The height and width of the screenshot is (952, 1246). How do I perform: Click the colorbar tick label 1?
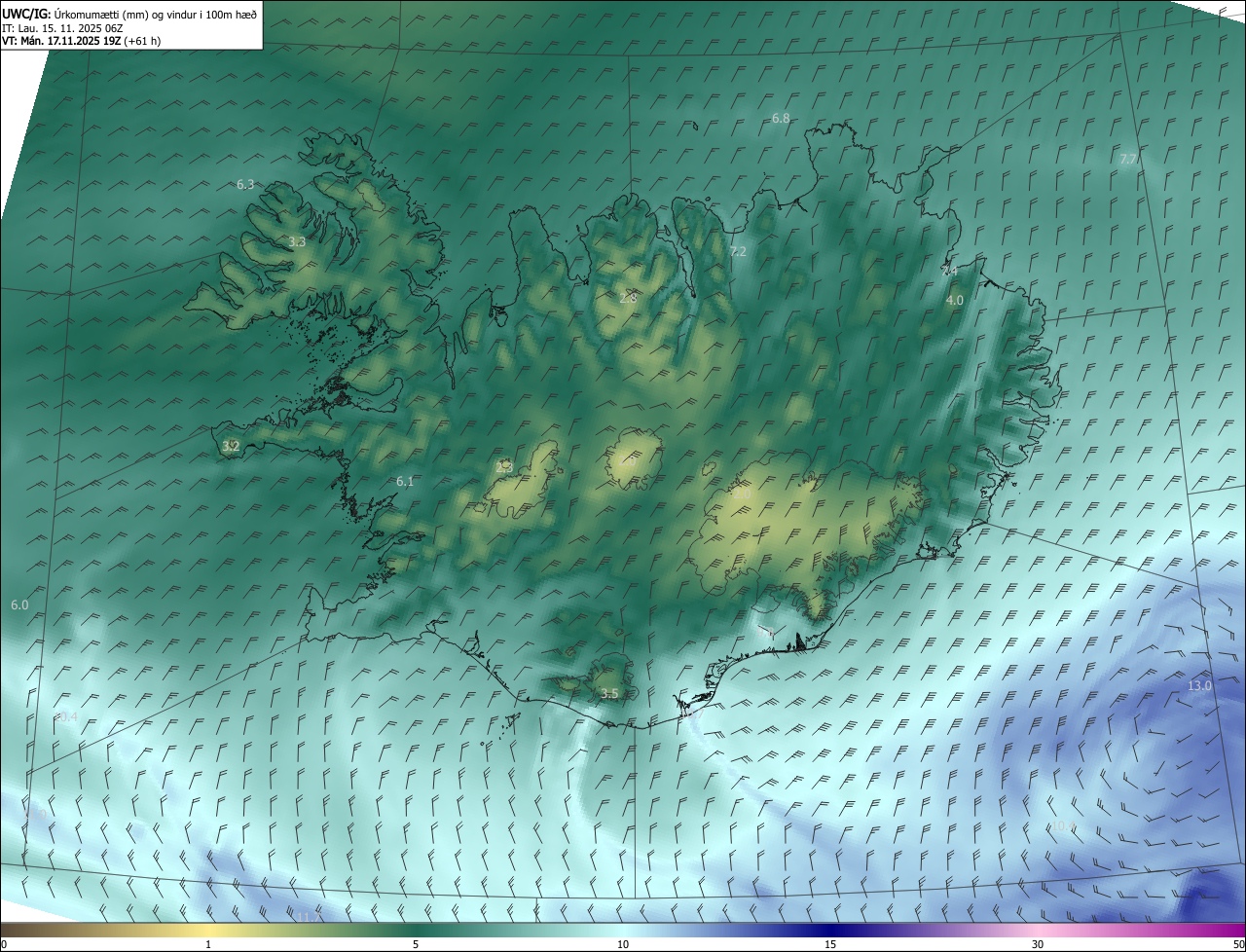(208, 944)
